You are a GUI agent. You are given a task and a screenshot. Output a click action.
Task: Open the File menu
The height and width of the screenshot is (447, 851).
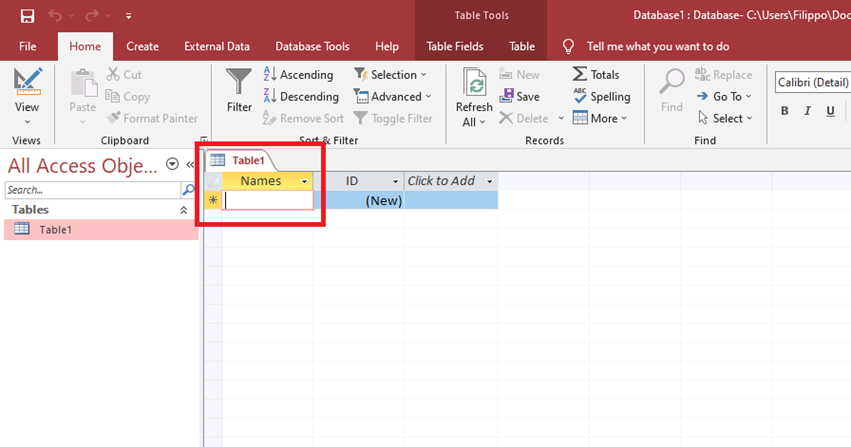28,47
